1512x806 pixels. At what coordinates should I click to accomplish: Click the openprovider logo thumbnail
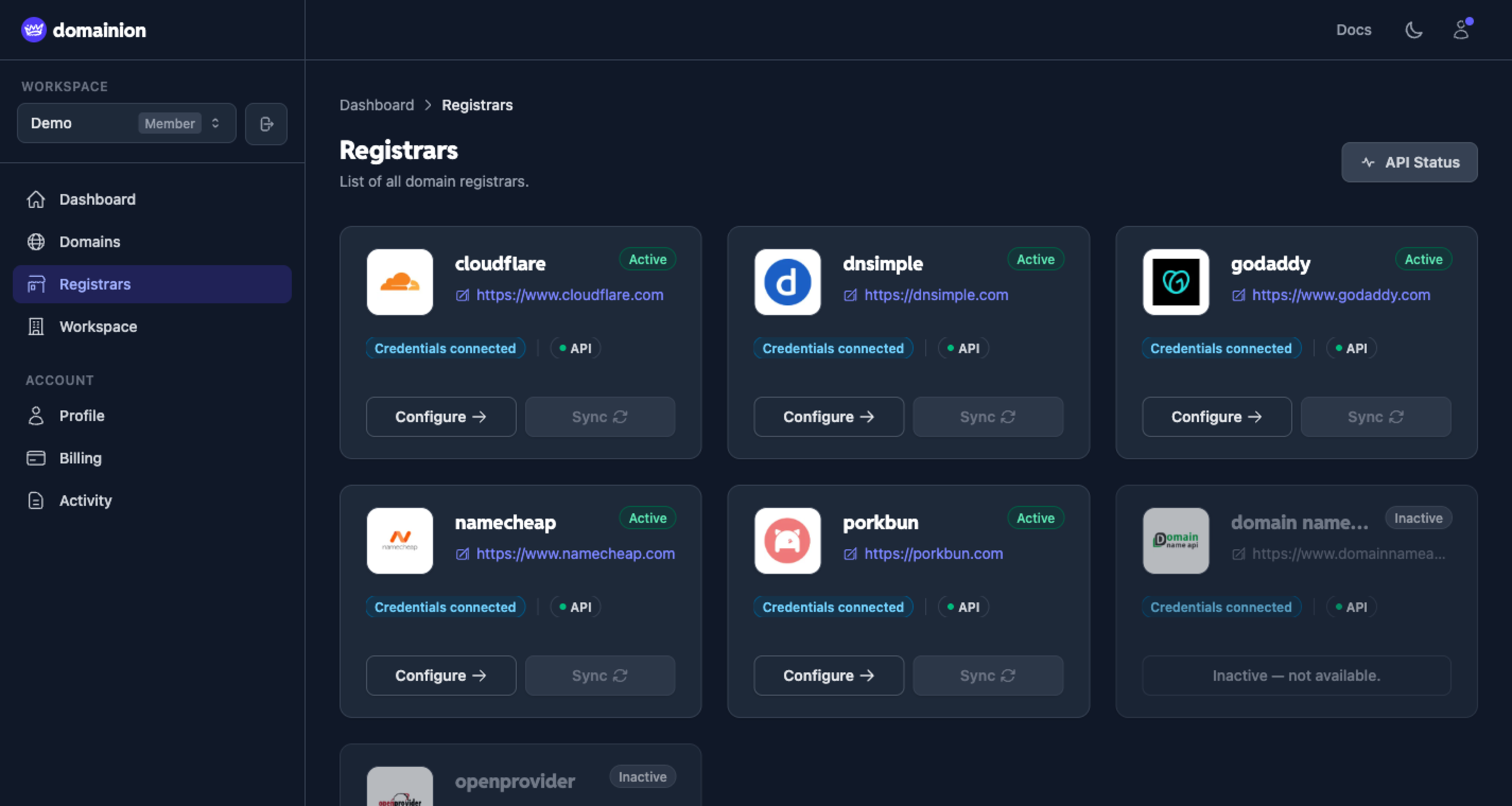(x=399, y=786)
